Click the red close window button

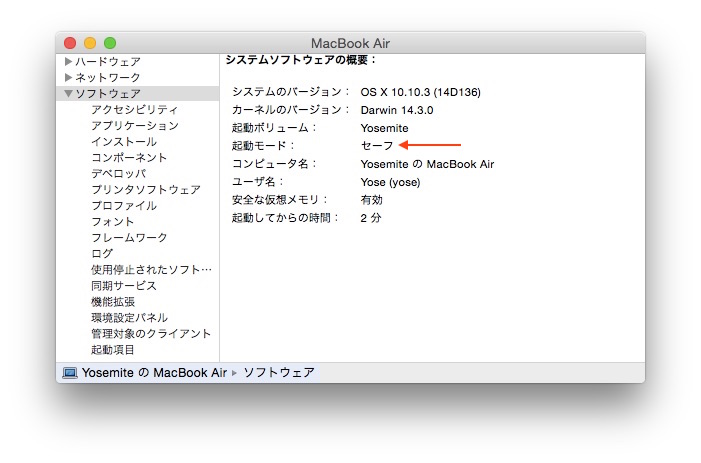coord(70,43)
